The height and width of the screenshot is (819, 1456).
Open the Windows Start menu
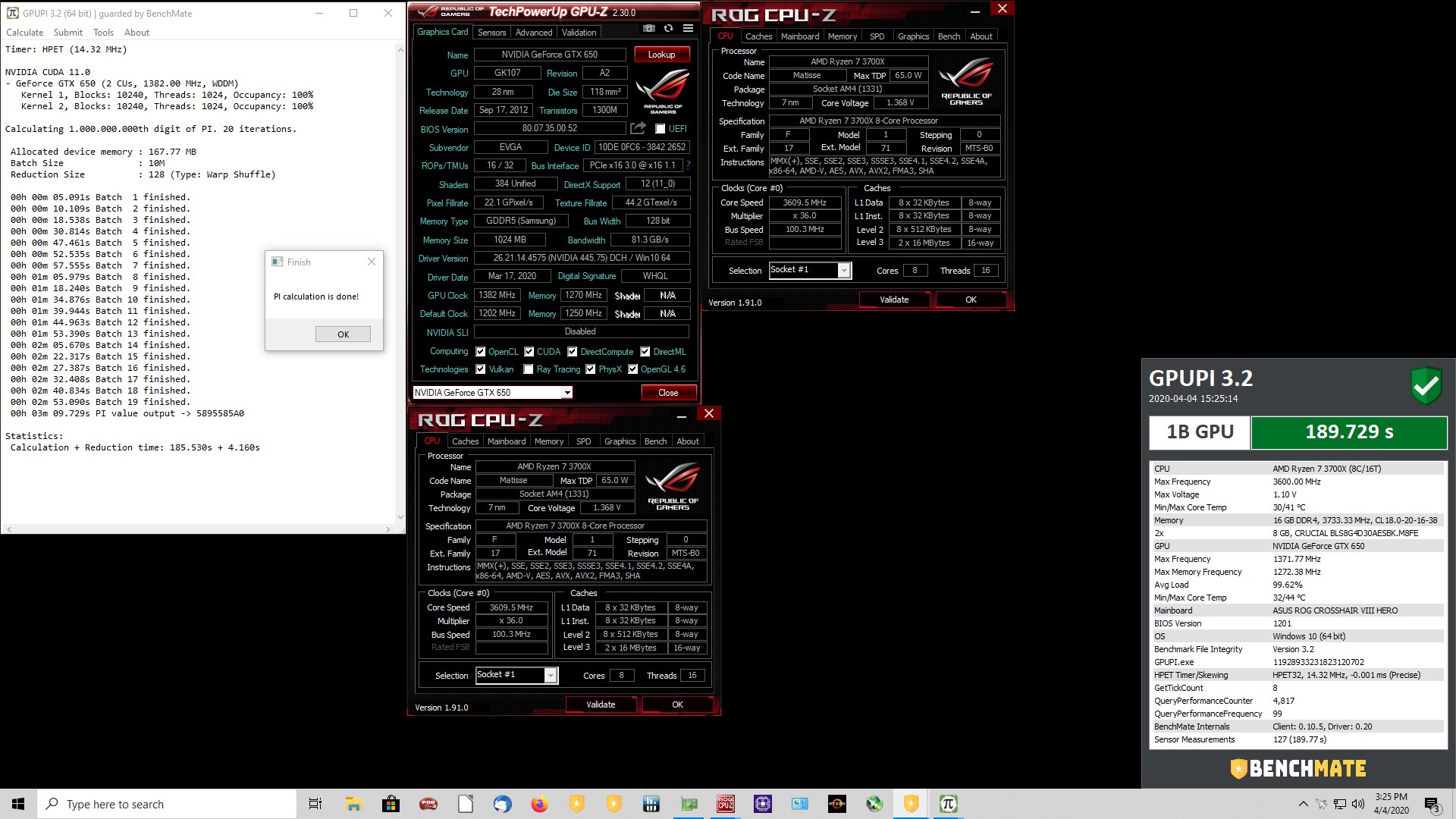(18, 804)
